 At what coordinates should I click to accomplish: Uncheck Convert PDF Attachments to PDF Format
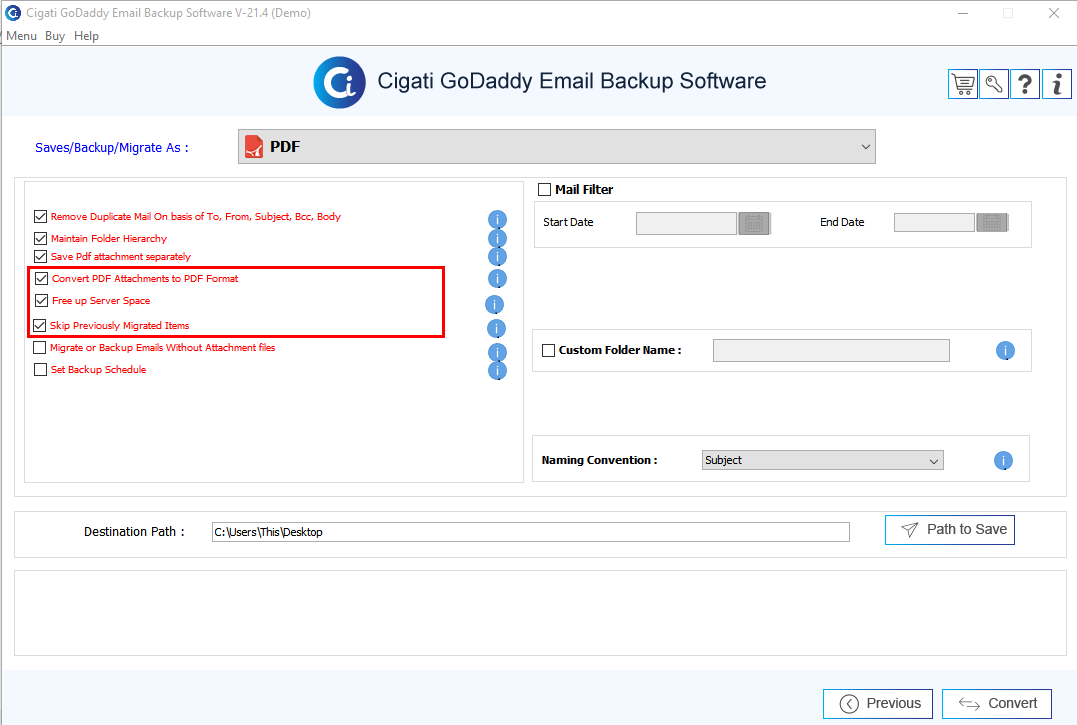point(42,278)
